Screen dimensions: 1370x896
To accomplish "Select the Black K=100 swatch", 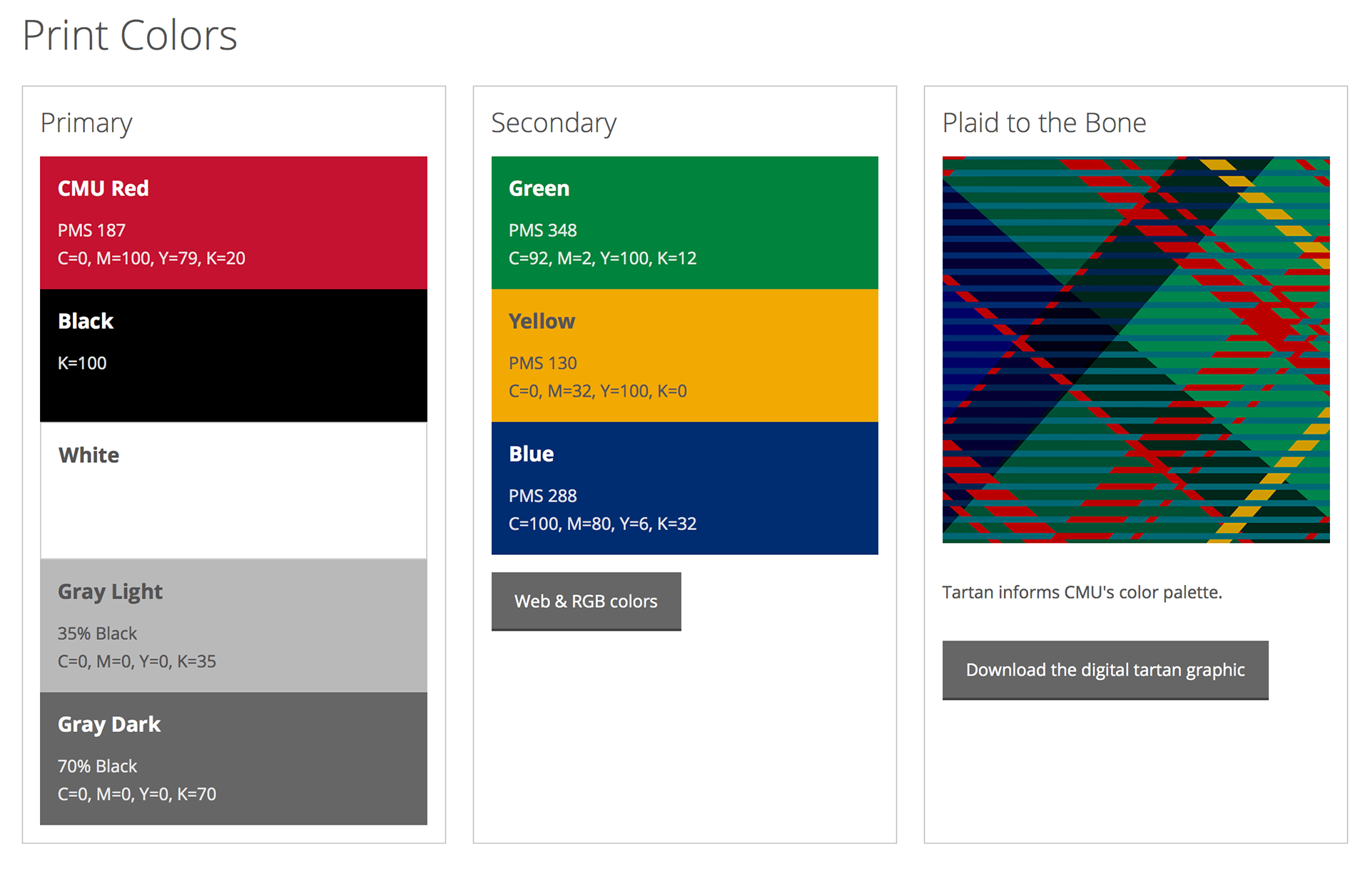I will tap(233, 355).
